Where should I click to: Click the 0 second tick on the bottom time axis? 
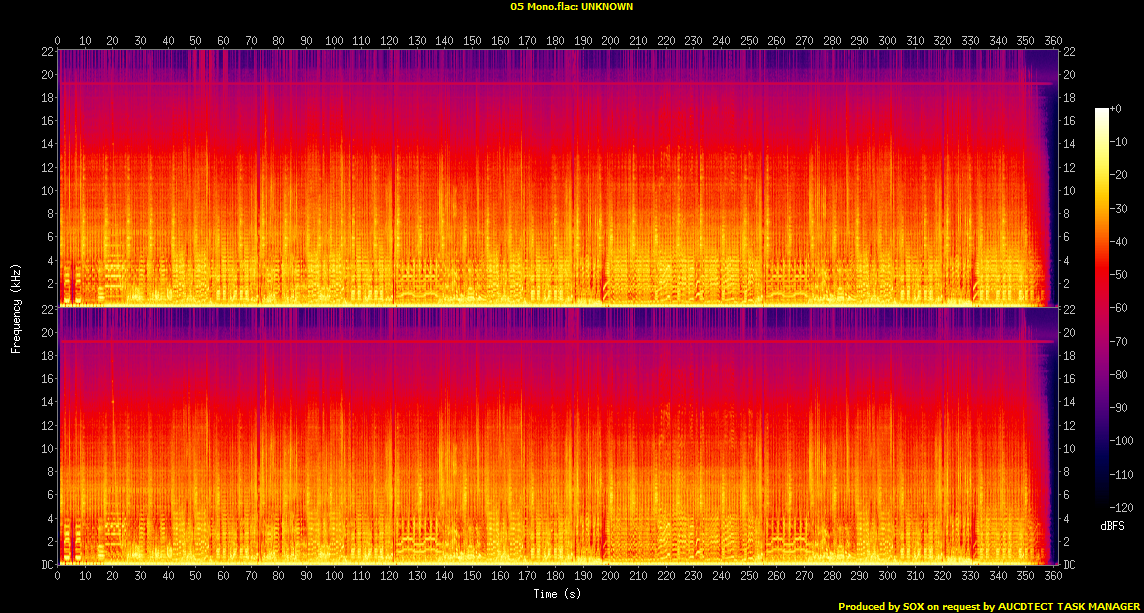58,576
